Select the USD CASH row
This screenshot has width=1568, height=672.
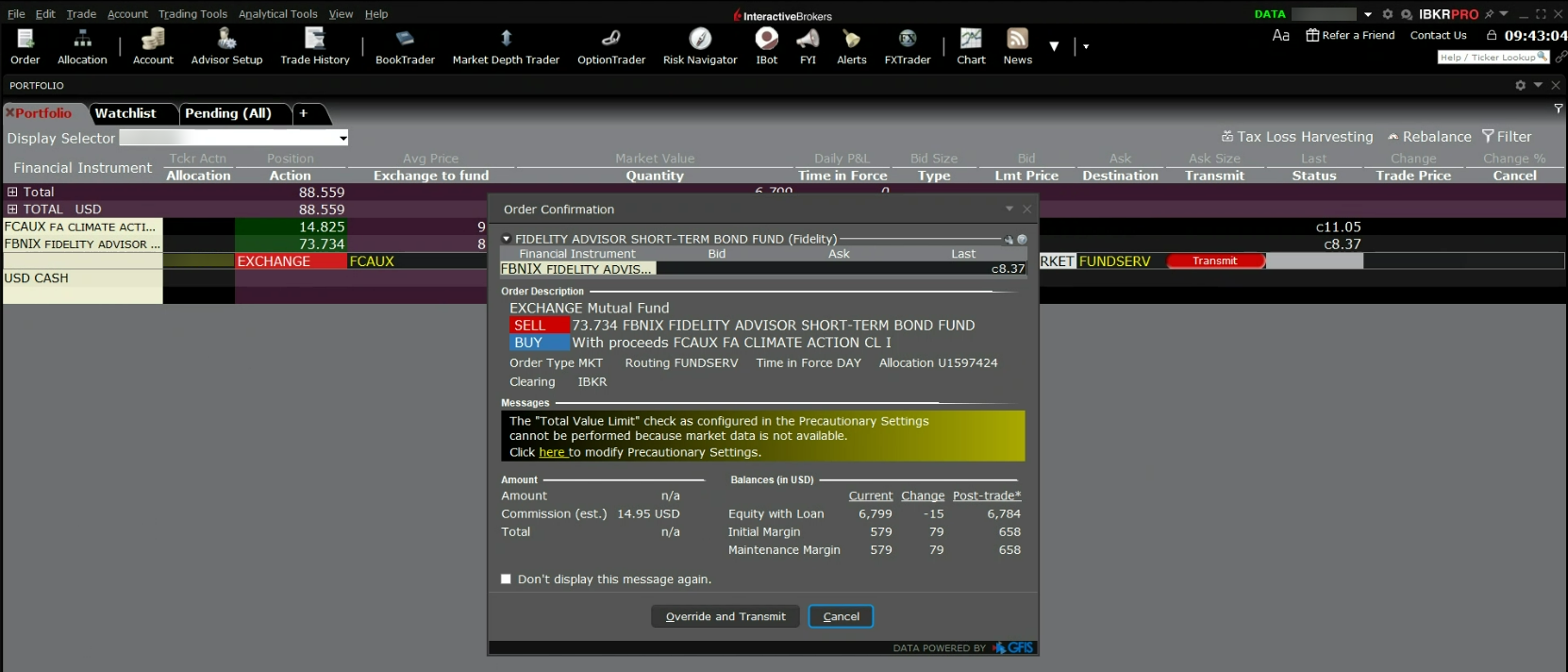point(82,278)
